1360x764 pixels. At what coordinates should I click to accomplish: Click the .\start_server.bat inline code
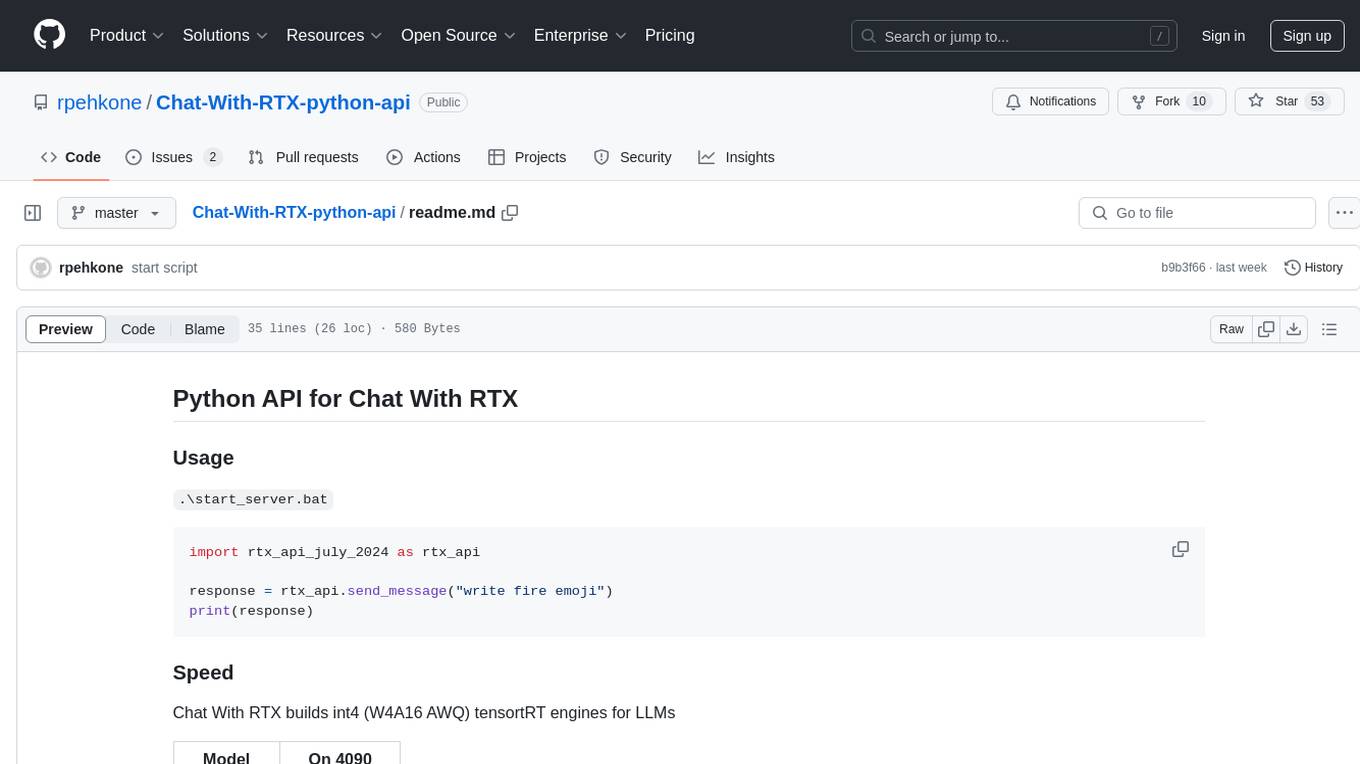tap(253, 499)
